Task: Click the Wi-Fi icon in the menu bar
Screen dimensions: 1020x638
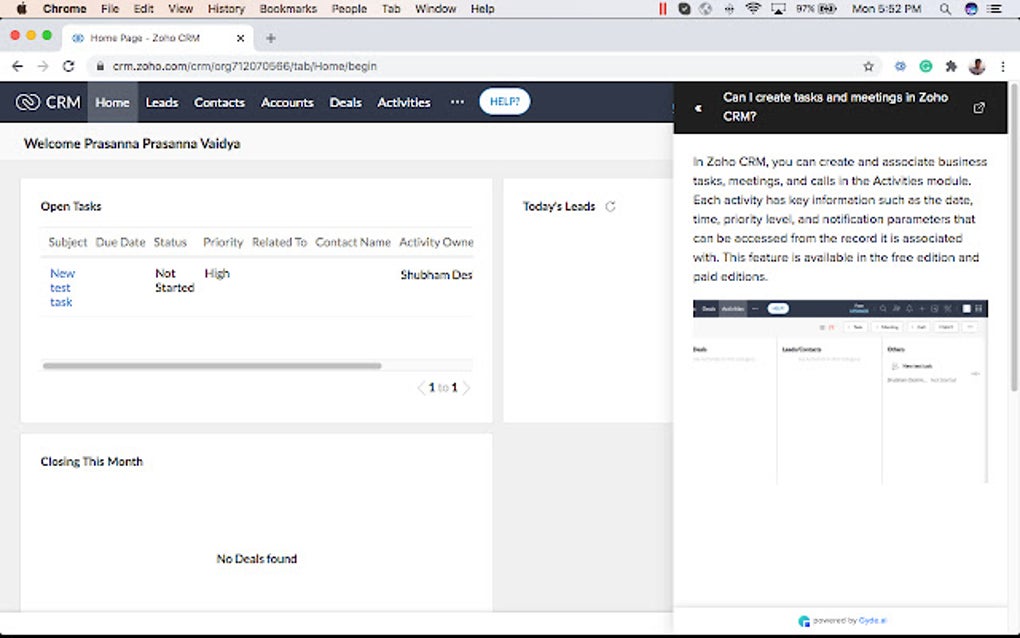Action: click(752, 9)
